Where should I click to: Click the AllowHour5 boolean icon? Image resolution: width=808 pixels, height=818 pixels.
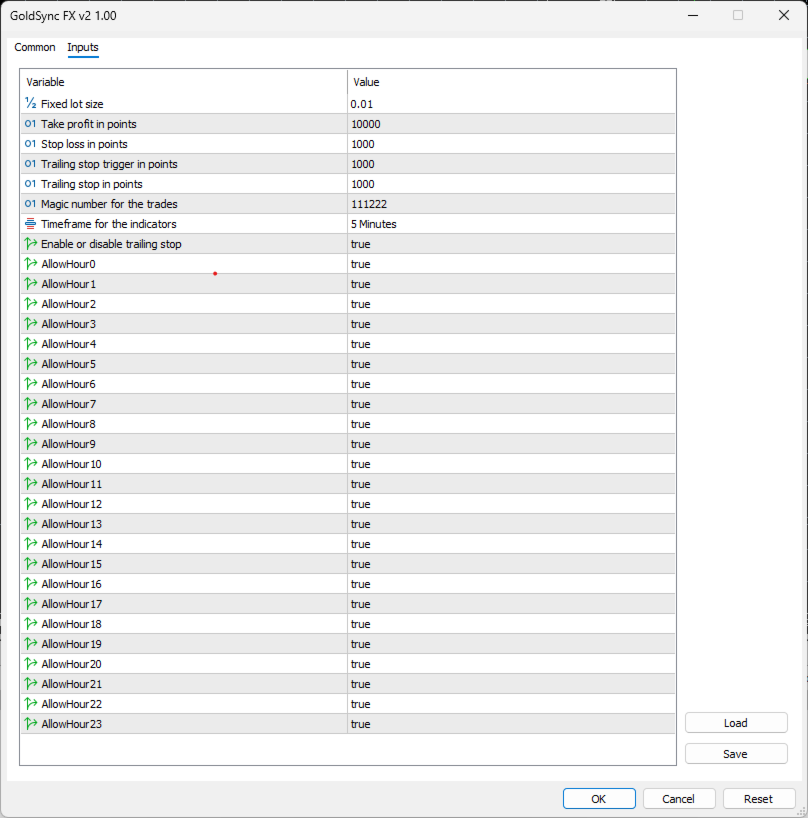(x=31, y=364)
